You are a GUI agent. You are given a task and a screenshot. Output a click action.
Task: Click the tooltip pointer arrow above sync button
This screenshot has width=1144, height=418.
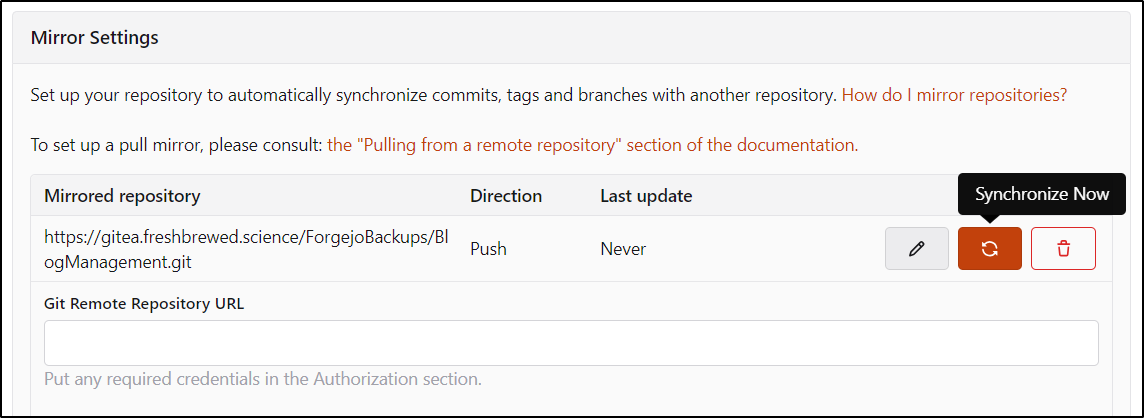pyautogui.click(x=989, y=218)
